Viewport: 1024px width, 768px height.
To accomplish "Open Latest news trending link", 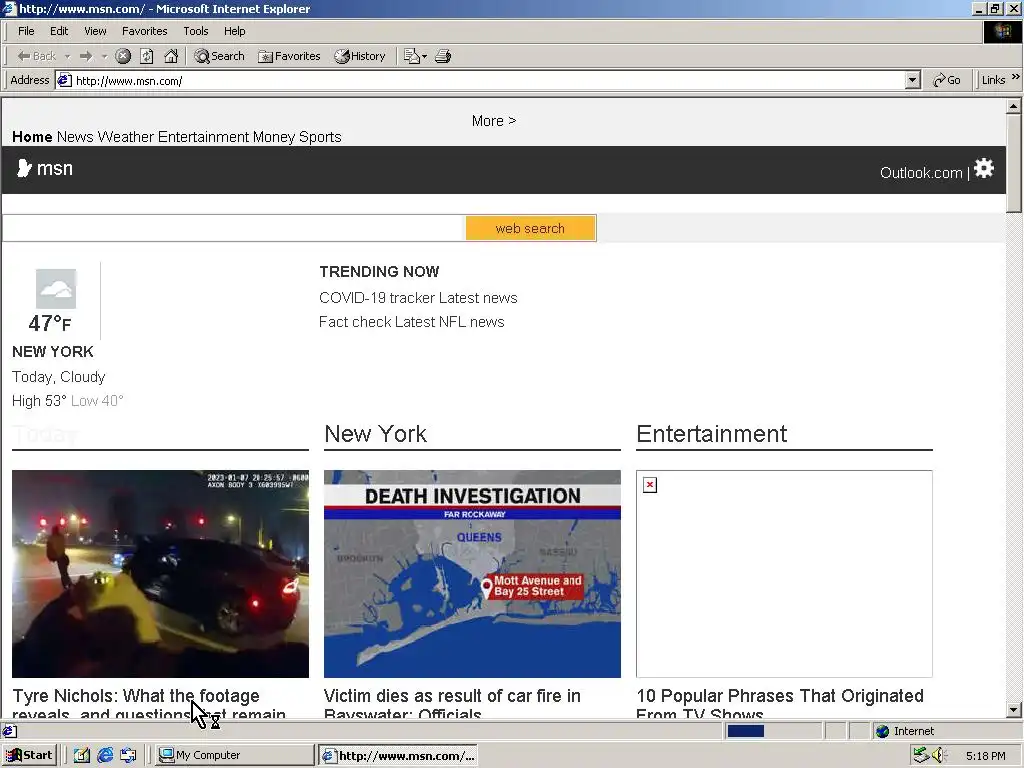I will click(478, 298).
